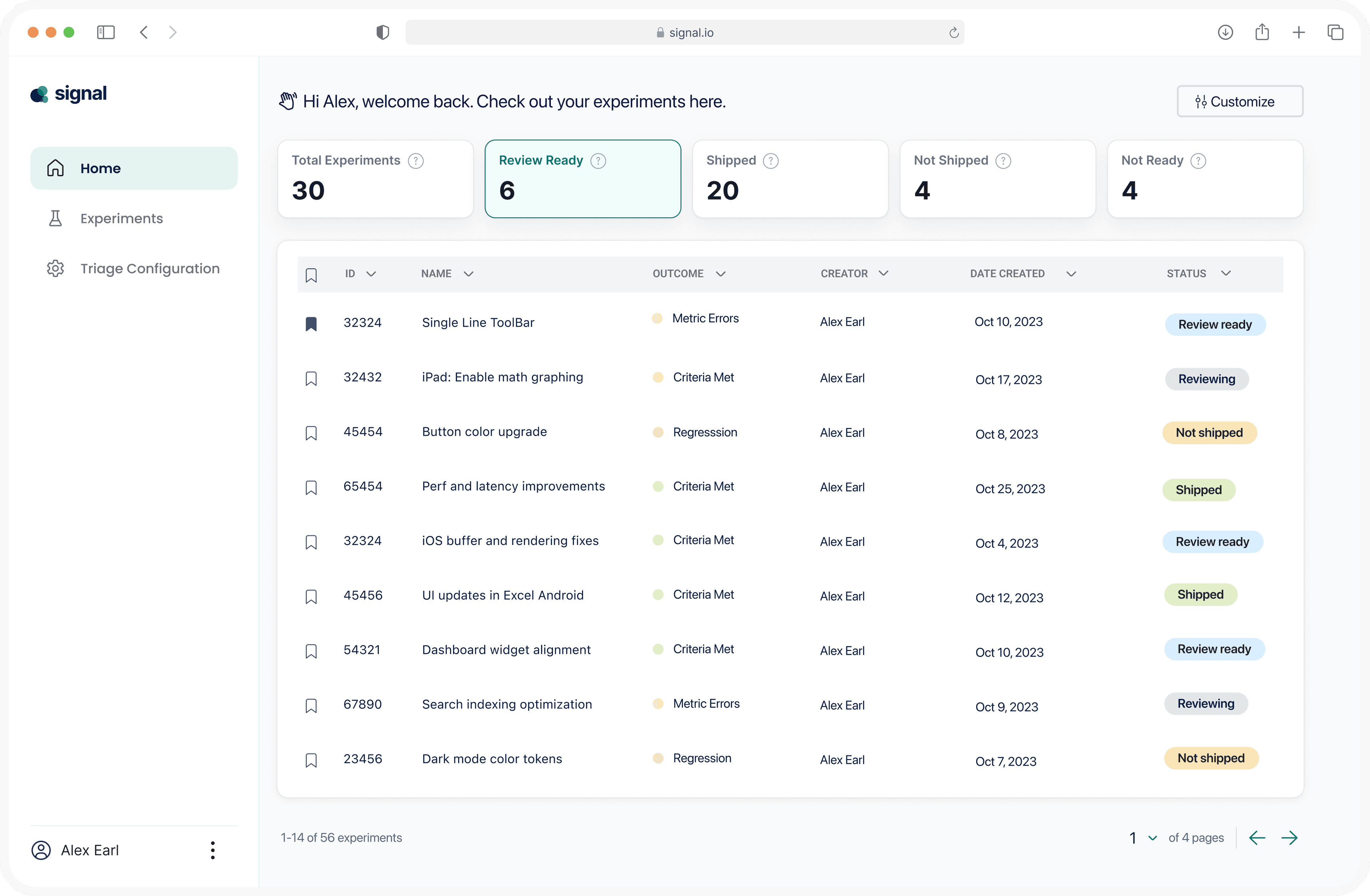Click Review ready badge on Dashboard widget row
This screenshot has width=1370, height=896.
(x=1214, y=649)
